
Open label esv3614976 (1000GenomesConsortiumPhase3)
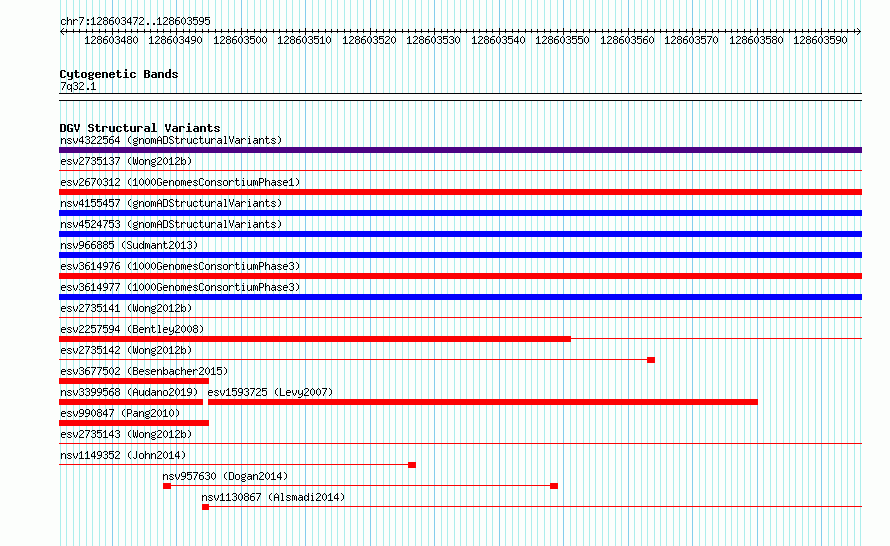180,266
